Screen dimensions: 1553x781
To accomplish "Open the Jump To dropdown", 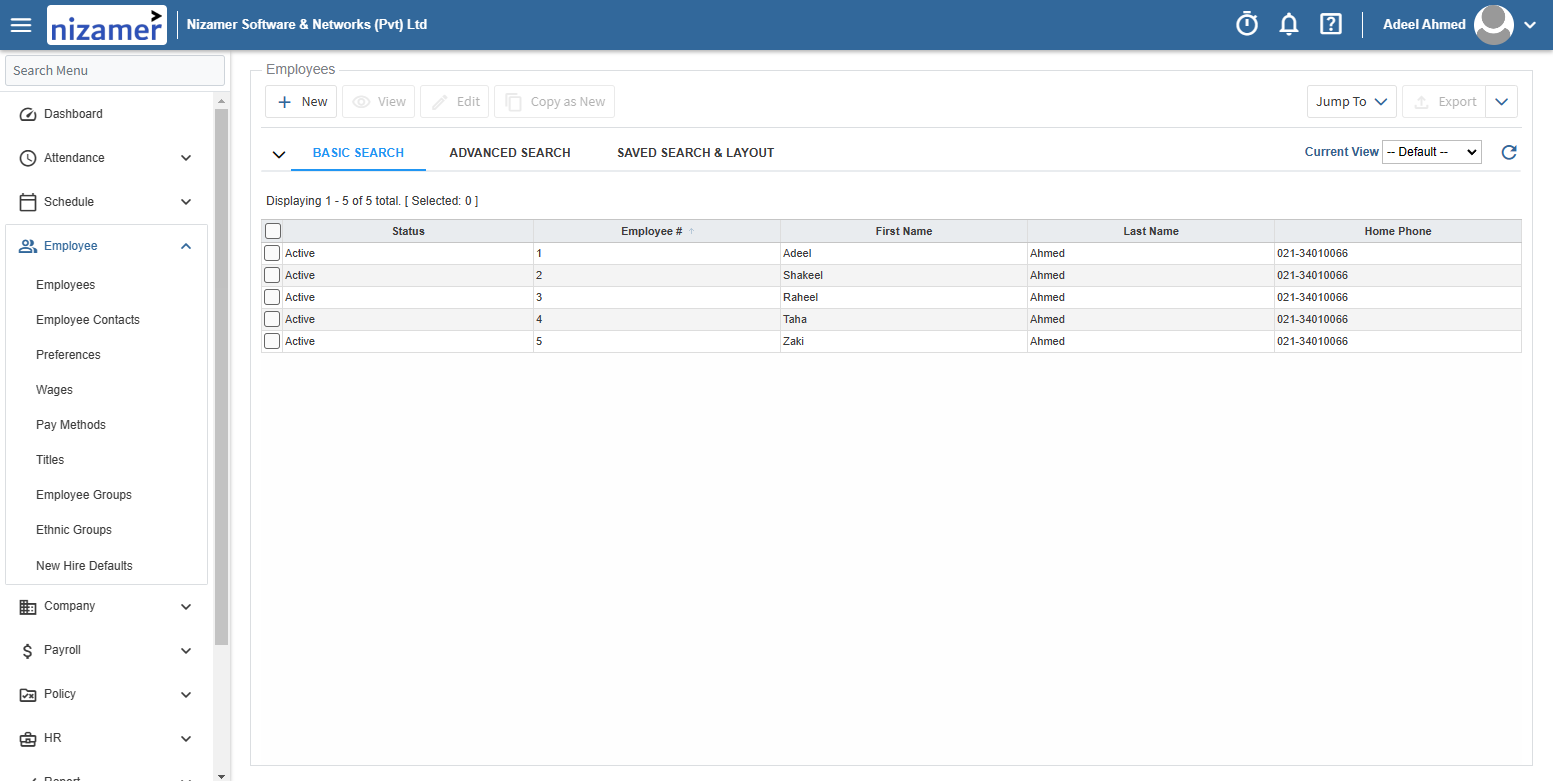I will pyautogui.click(x=1352, y=101).
